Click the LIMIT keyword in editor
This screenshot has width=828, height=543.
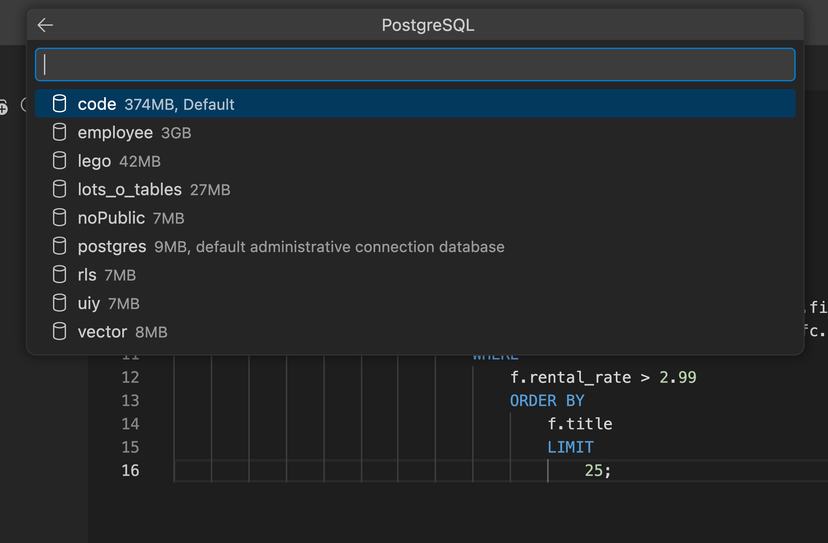pyautogui.click(x=570, y=447)
